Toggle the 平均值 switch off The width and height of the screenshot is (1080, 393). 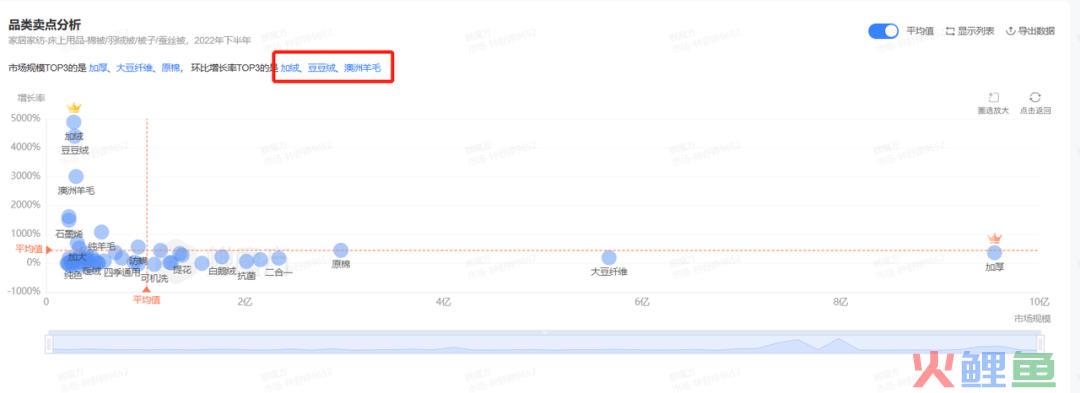[883, 31]
